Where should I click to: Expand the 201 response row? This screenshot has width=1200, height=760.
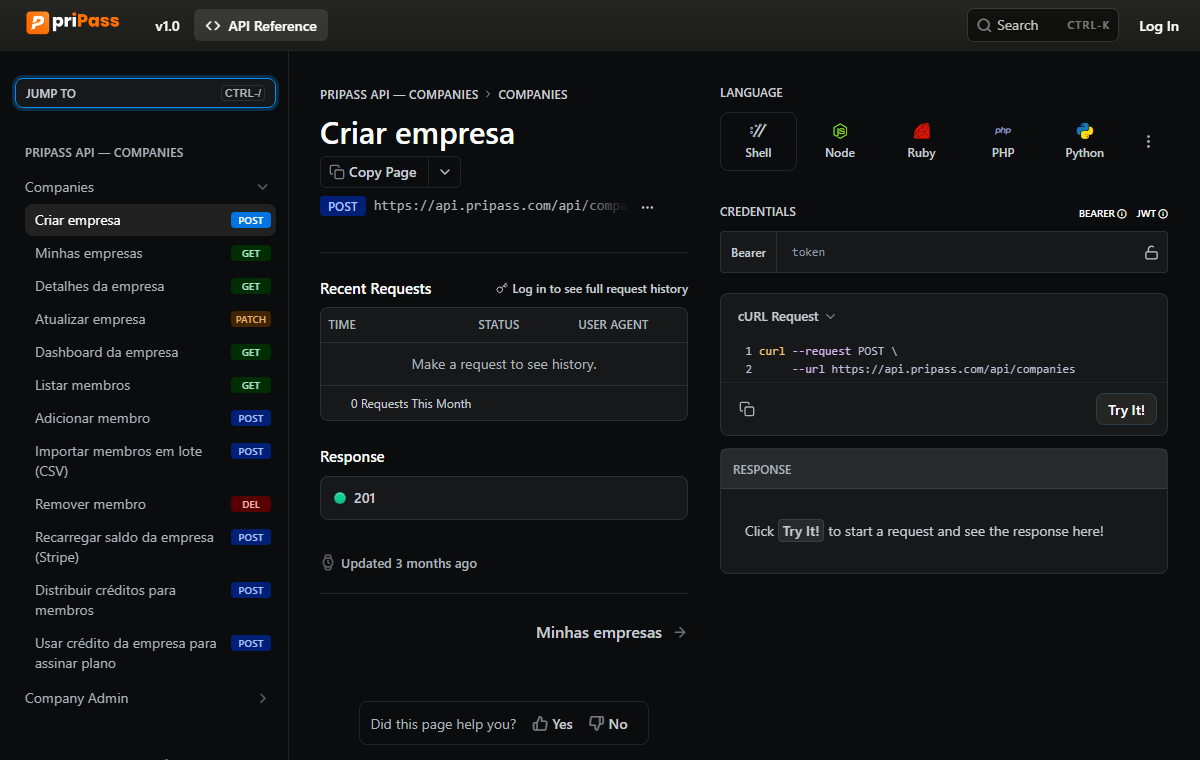[x=504, y=498]
